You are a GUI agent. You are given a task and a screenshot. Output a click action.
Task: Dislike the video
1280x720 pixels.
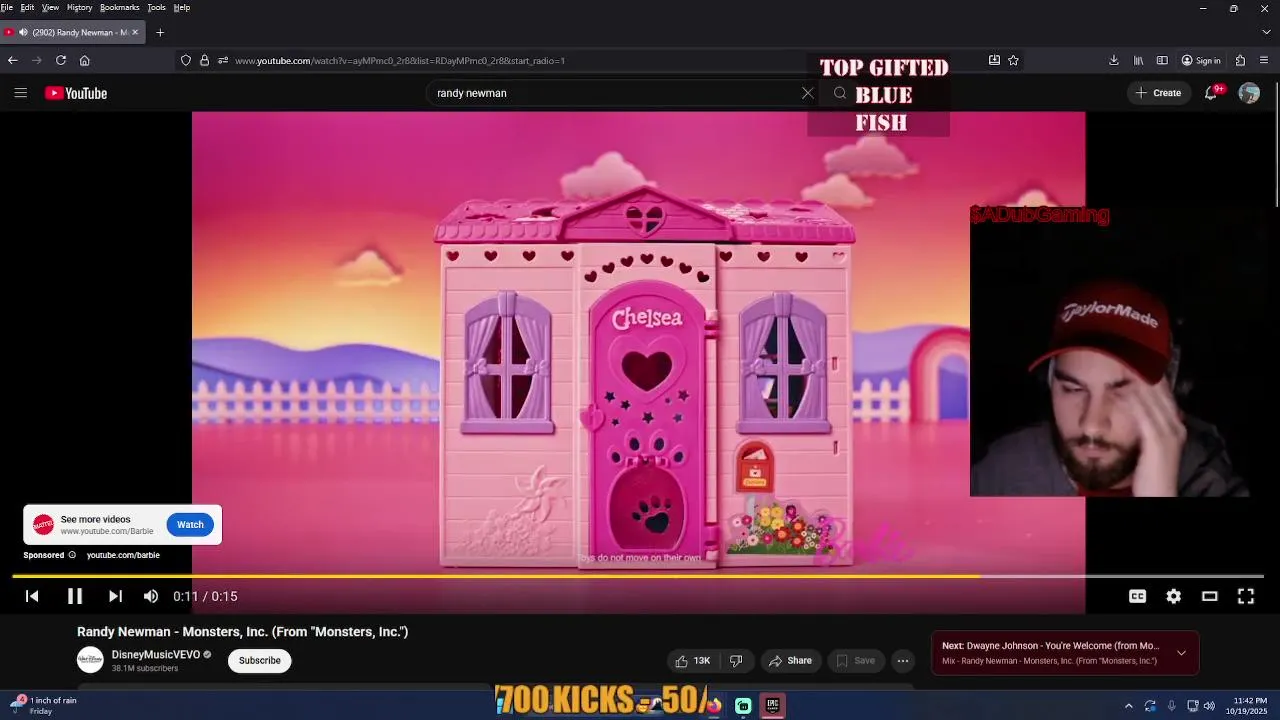[x=736, y=660]
